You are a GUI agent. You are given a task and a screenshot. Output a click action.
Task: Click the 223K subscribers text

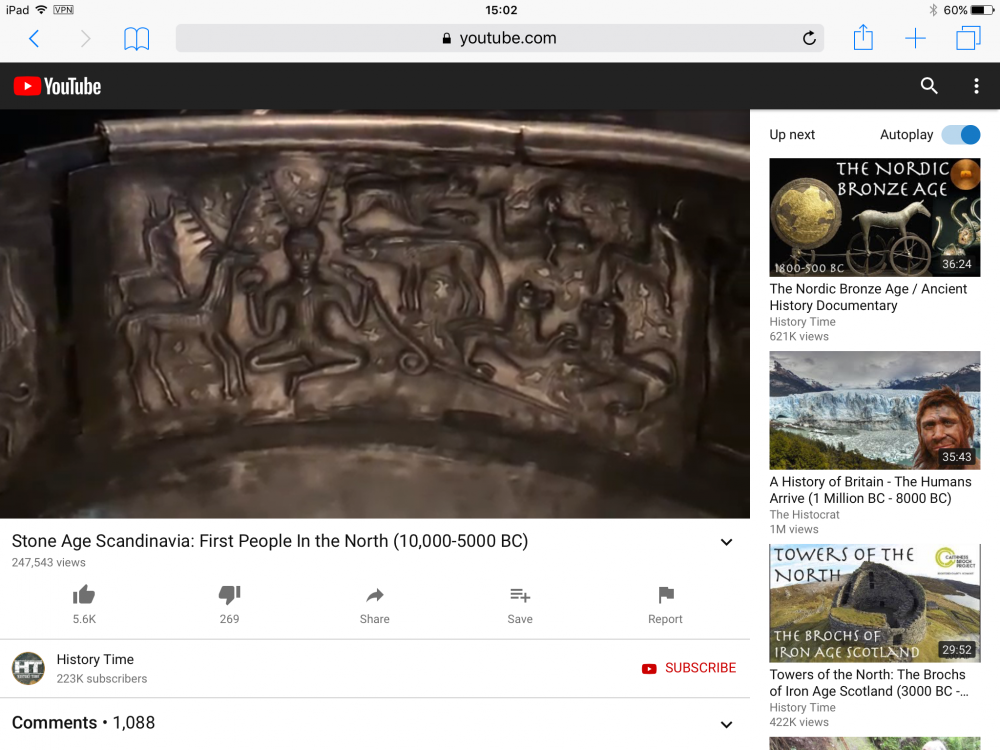point(101,679)
